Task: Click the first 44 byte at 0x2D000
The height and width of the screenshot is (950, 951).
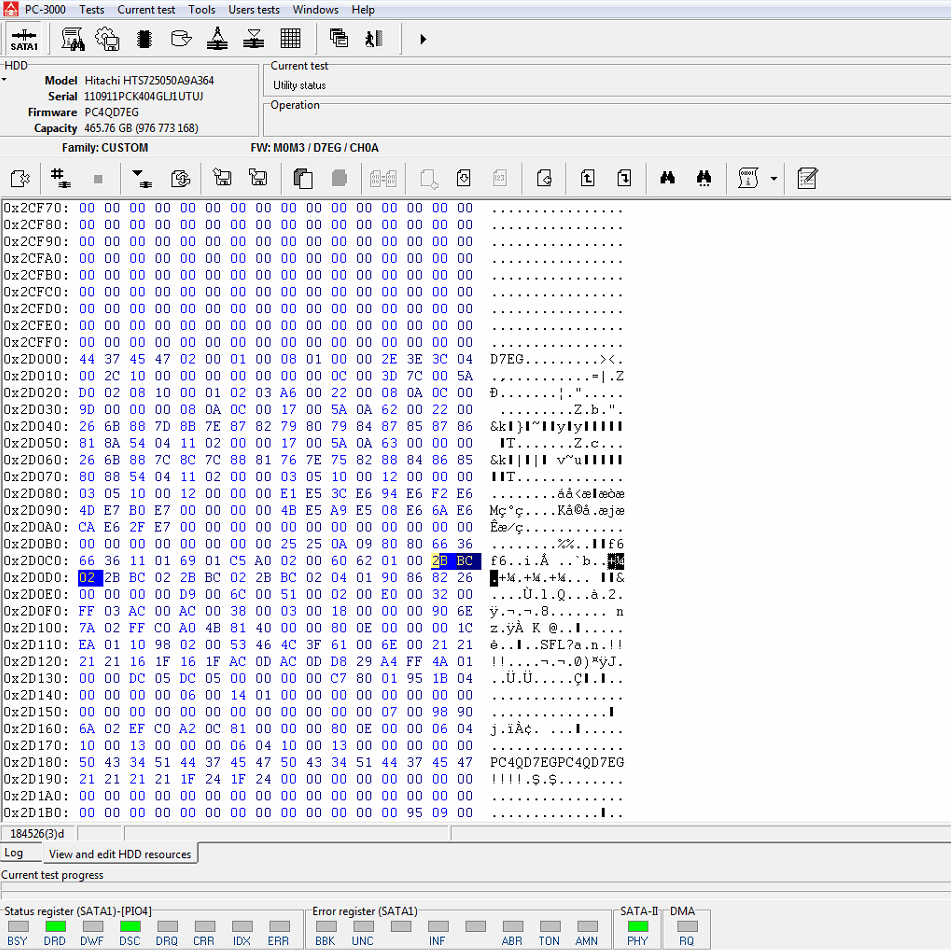Action: pyautogui.click(x=87, y=359)
